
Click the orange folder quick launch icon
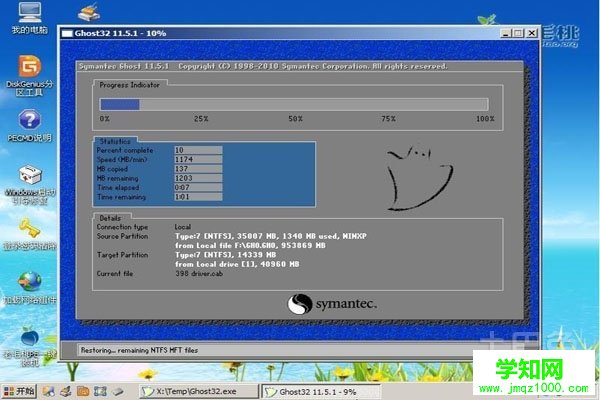click(x=83, y=391)
